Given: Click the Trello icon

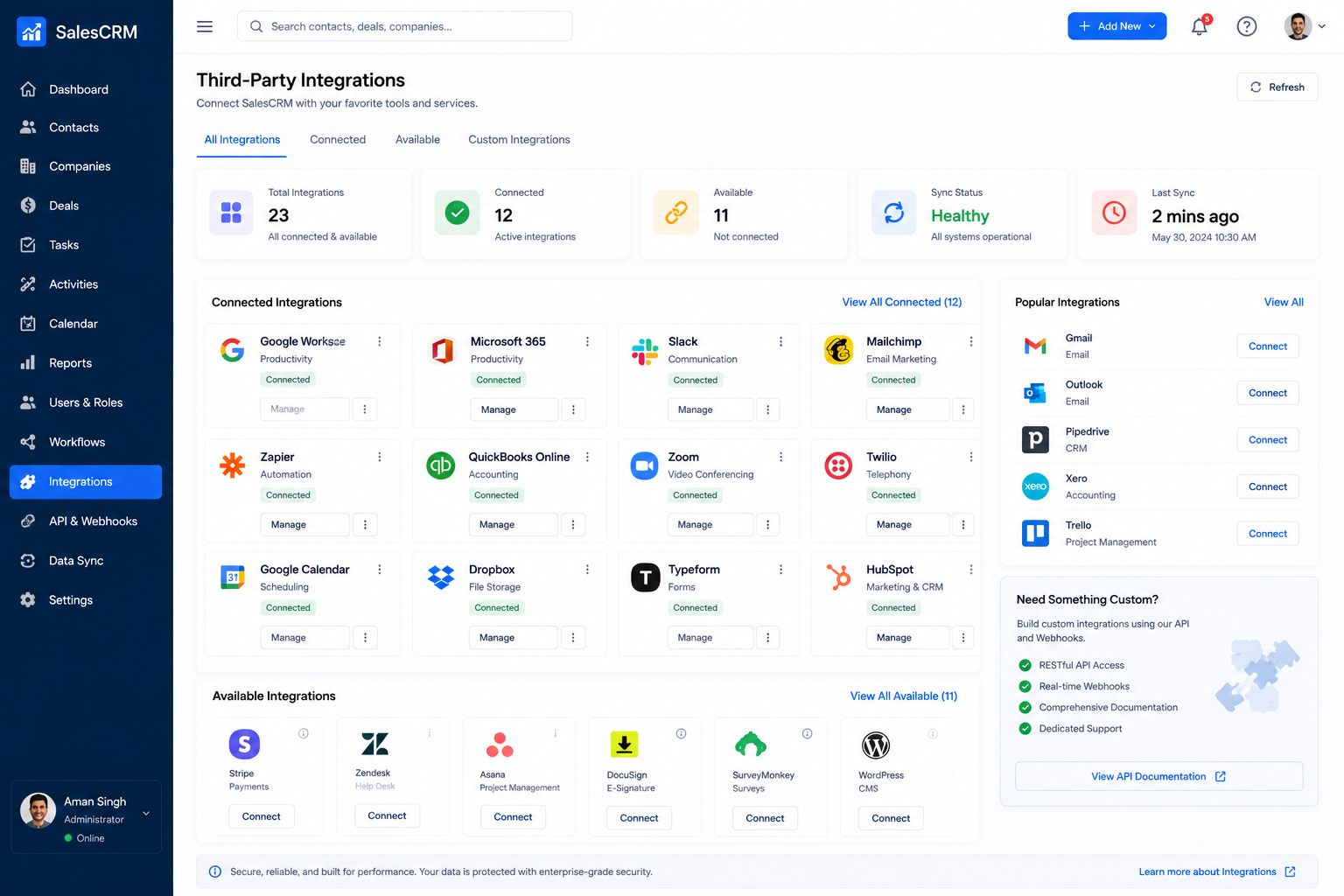Looking at the screenshot, I should pos(1035,533).
